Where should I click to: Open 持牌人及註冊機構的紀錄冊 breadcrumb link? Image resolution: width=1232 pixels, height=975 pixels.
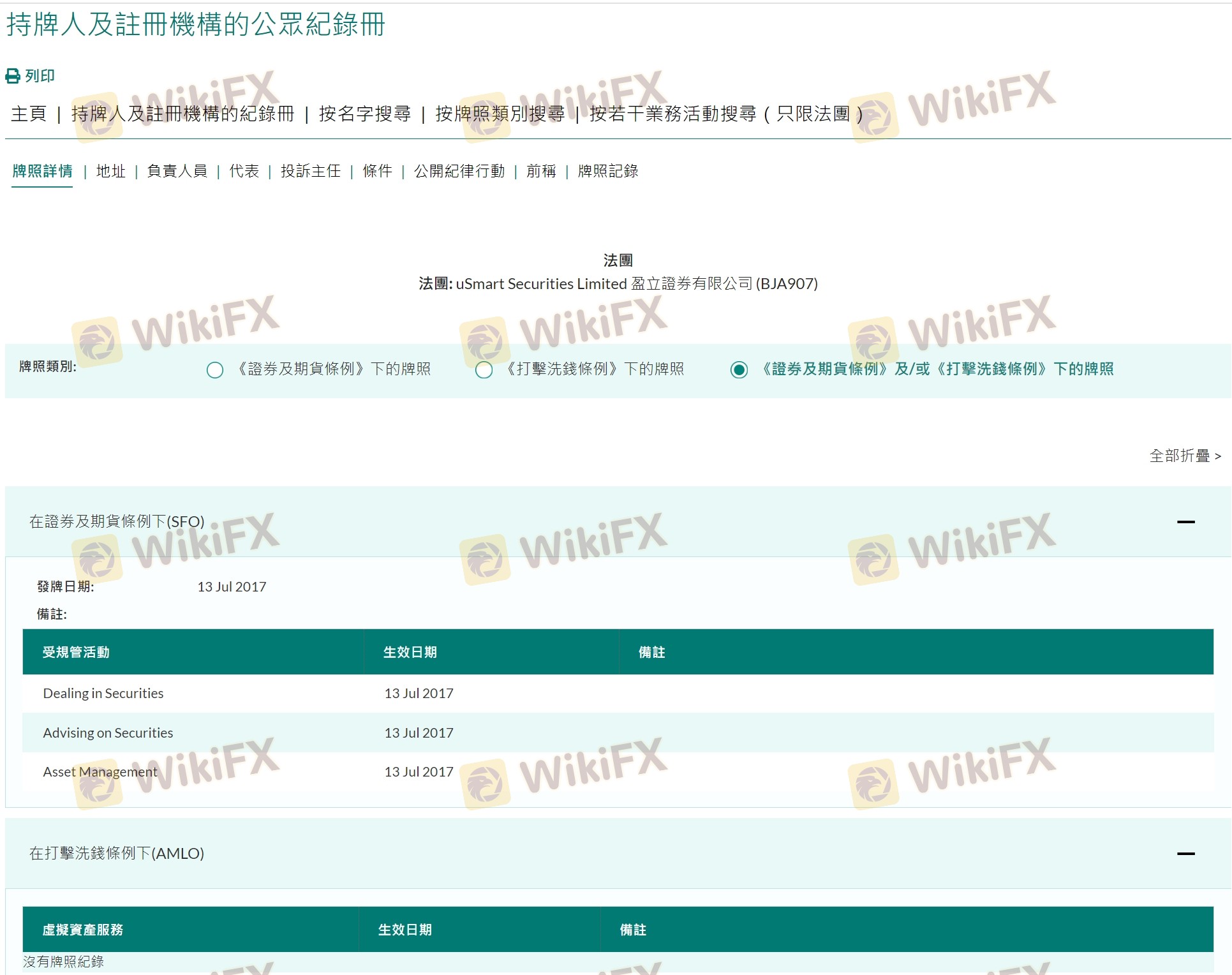click(182, 114)
